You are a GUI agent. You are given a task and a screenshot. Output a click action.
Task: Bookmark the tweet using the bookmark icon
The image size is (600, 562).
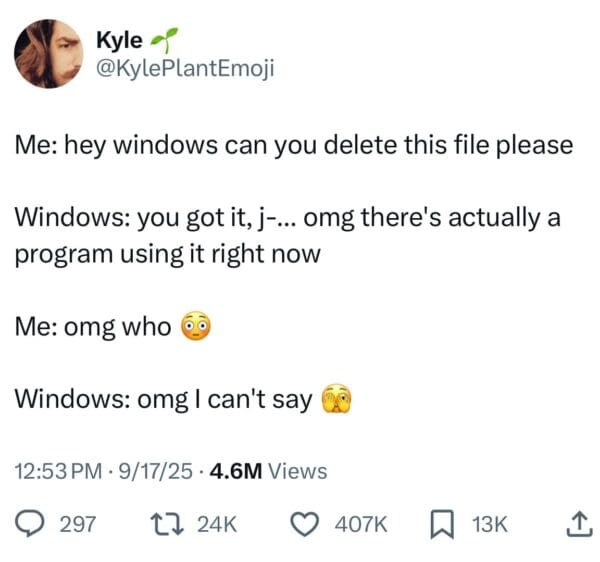(442, 525)
